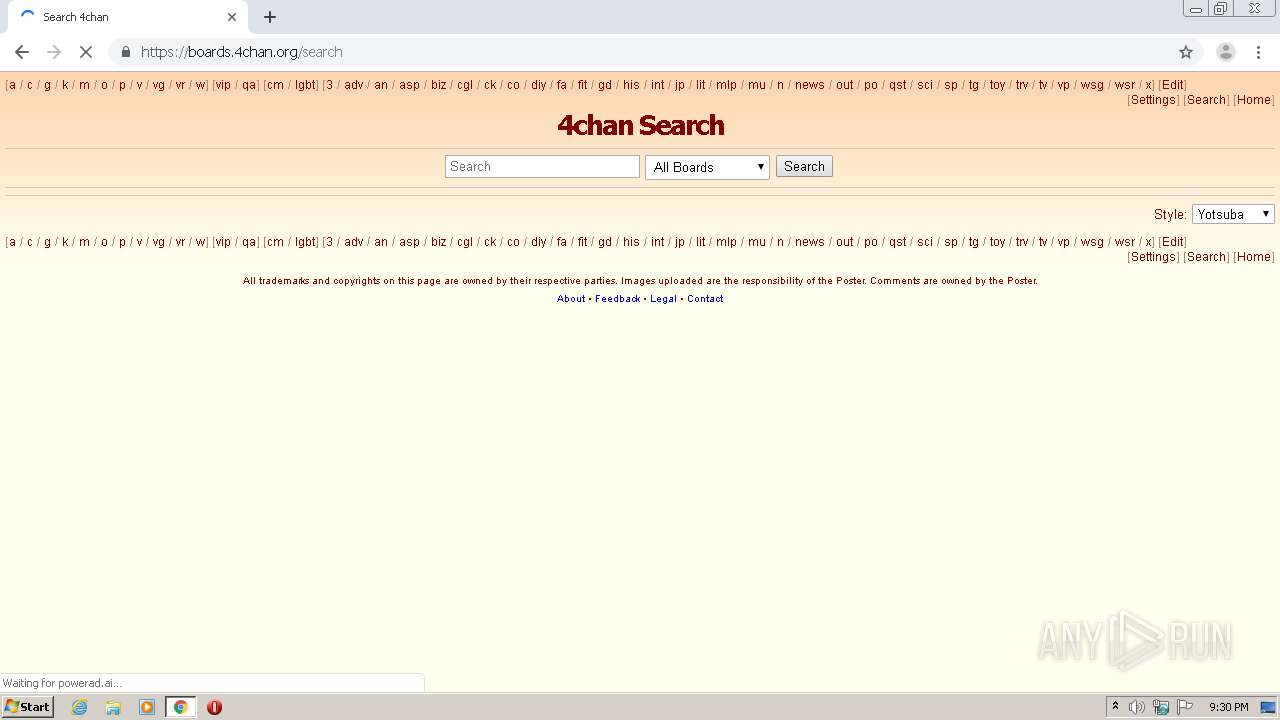1280x720 pixels.
Task: Open the /lgbt/ board in the top nav
Action: (304, 85)
